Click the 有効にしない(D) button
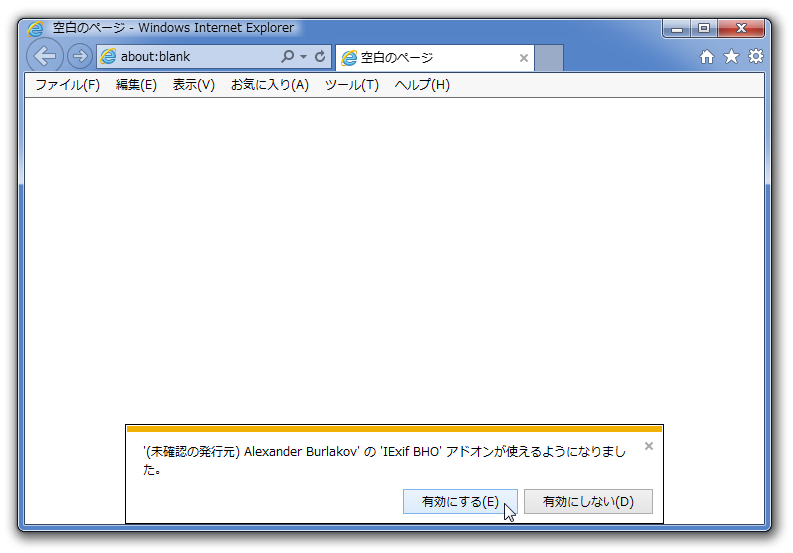The height and width of the screenshot is (553, 793). click(588, 501)
